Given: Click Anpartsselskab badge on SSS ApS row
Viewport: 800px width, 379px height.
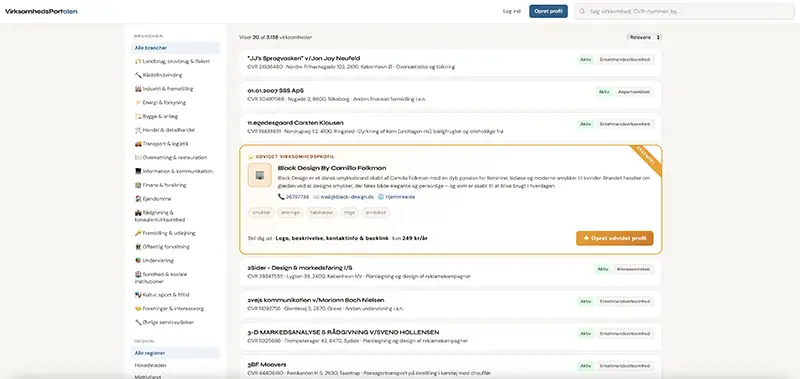Looking at the screenshot, I should (x=634, y=92).
